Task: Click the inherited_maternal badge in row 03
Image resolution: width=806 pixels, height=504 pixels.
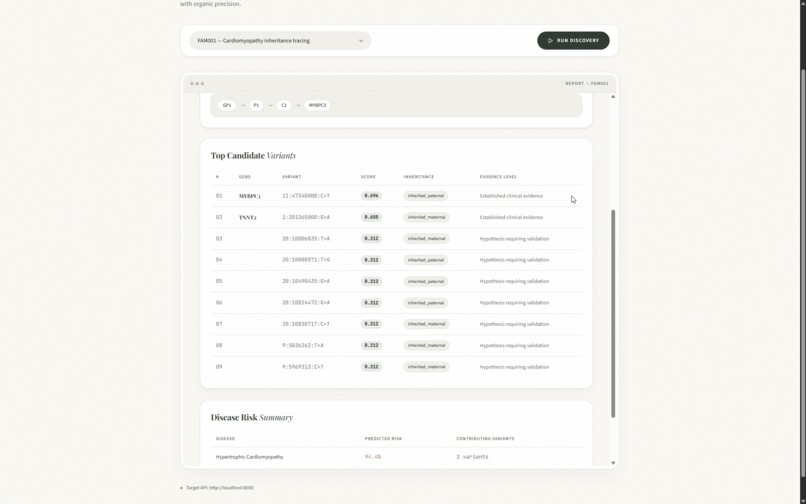Action: [x=426, y=239]
